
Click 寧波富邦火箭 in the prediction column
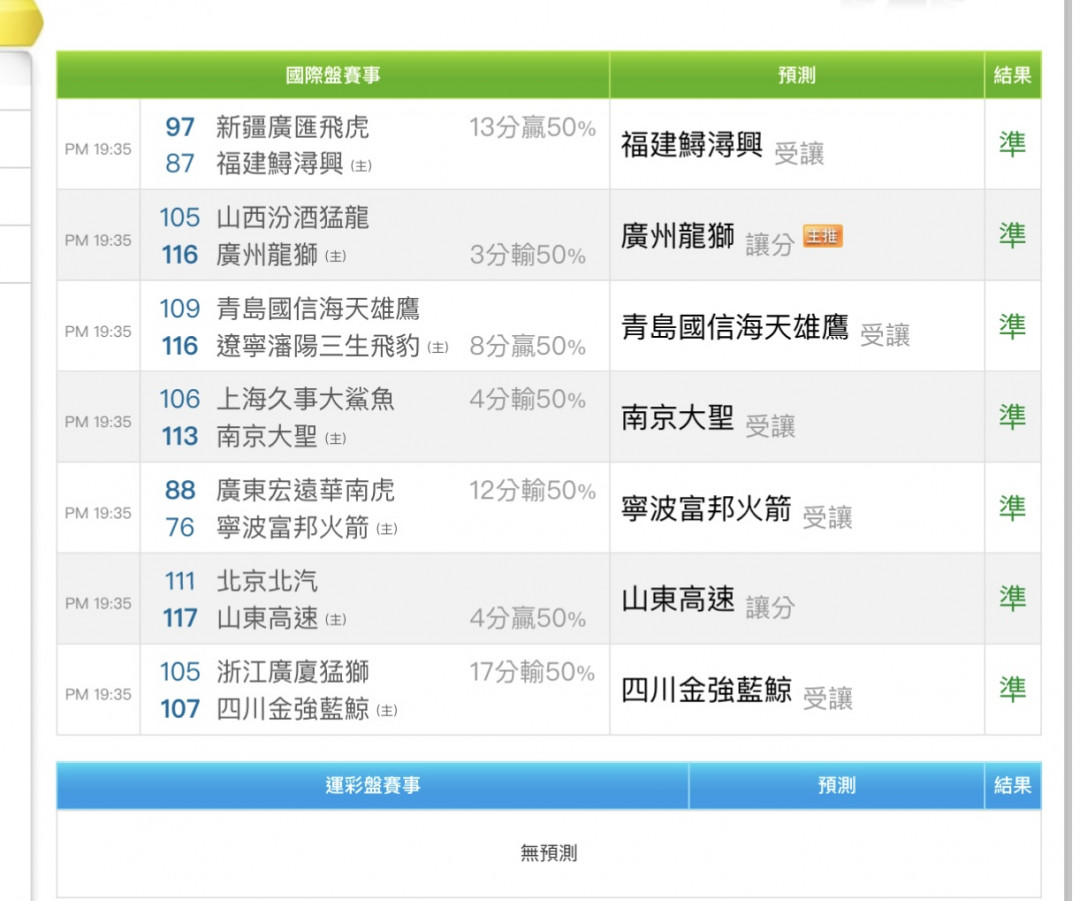pos(706,508)
